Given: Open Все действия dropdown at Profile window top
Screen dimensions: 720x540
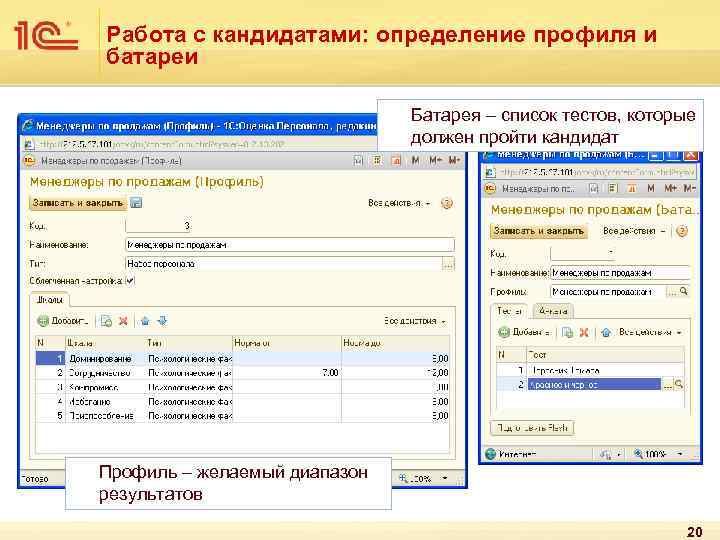Looking at the screenshot, I should (x=399, y=203).
